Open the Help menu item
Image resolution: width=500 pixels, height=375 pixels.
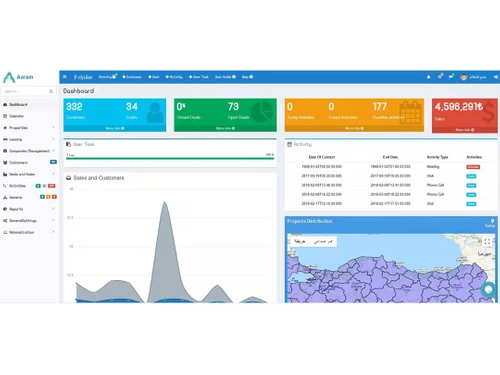247,77
